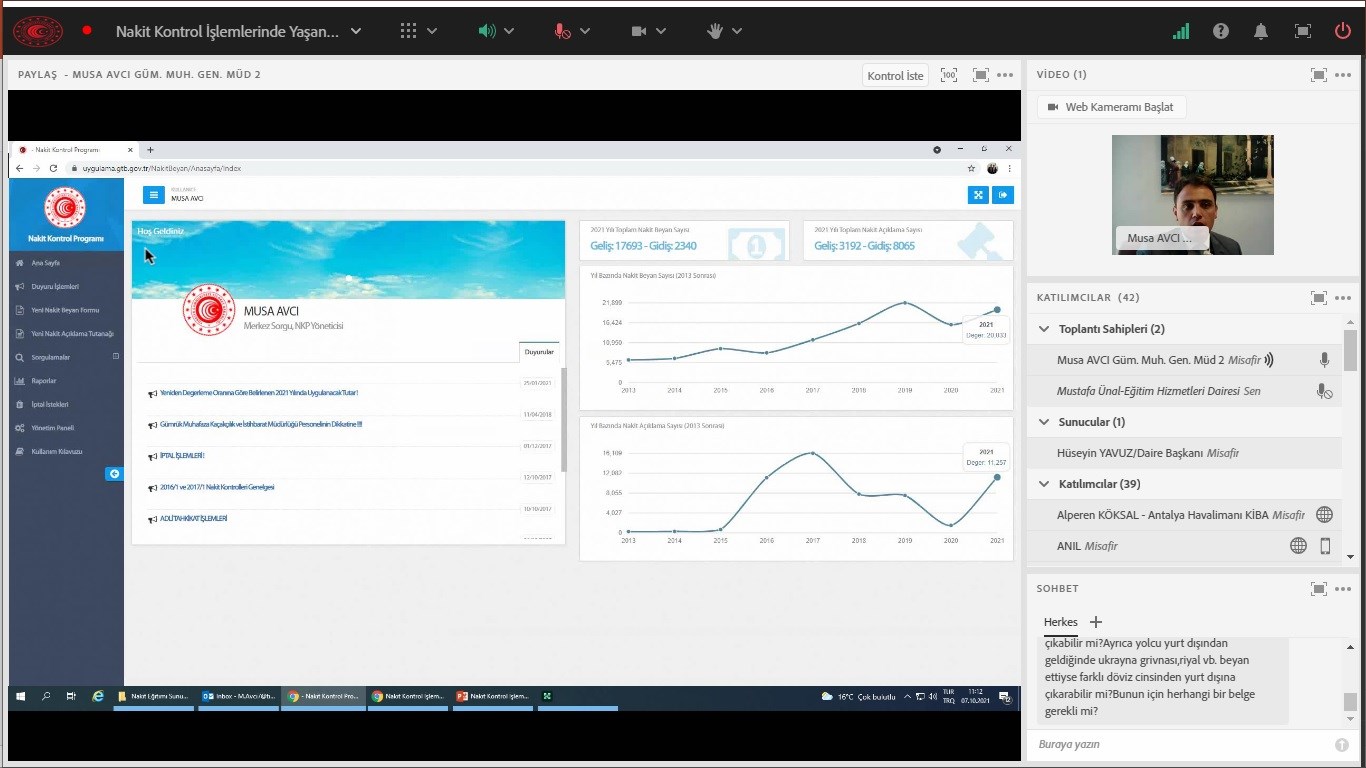The image size is (1366, 768).
Task: Select the Herkes chat tab
Action: pyautogui.click(x=1060, y=622)
